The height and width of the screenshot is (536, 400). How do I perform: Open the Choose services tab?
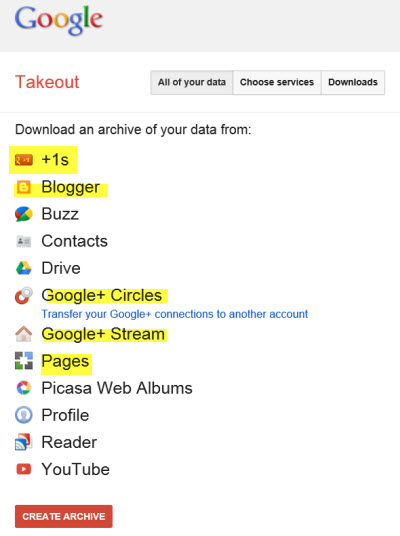click(277, 82)
